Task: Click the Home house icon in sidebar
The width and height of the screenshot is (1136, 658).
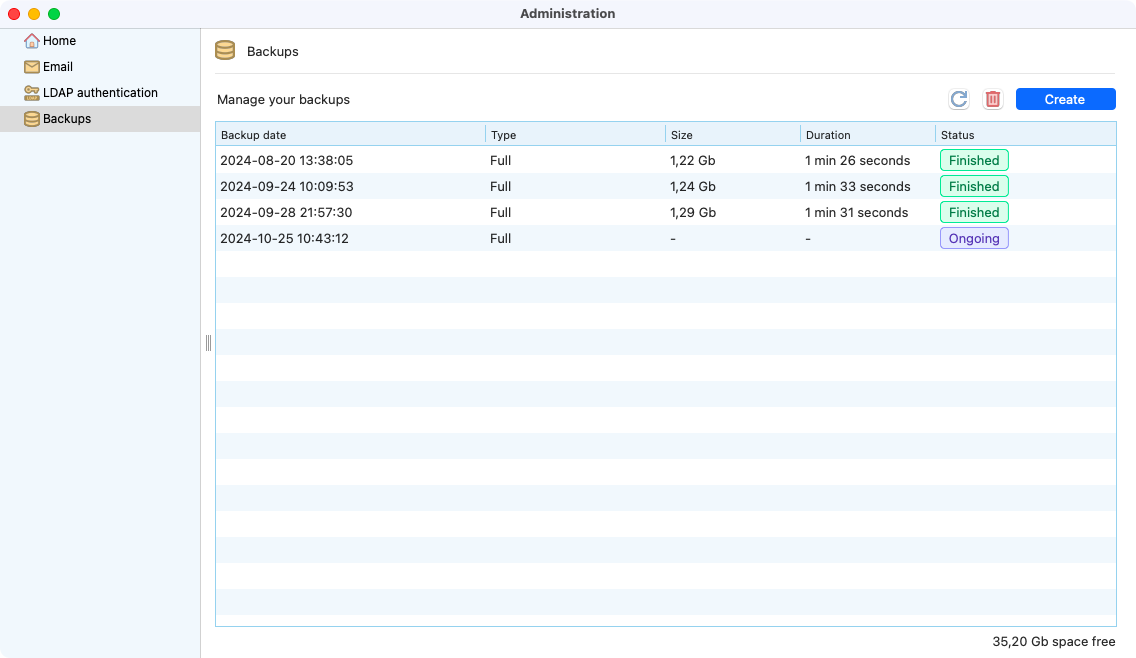Action: pyautogui.click(x=31, y=41)
